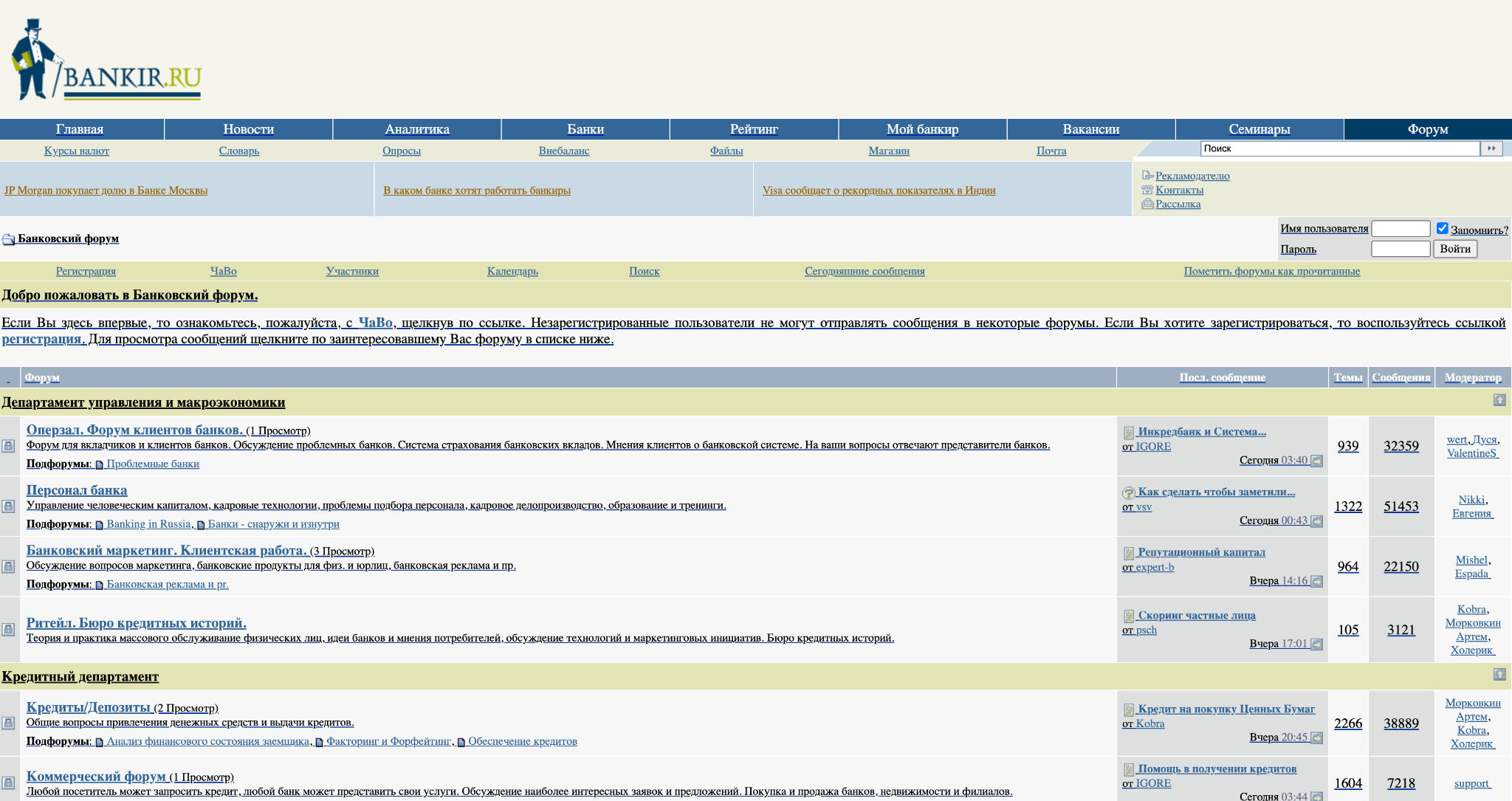Collapse the Кредитный департамент category

click(1499, 675)
